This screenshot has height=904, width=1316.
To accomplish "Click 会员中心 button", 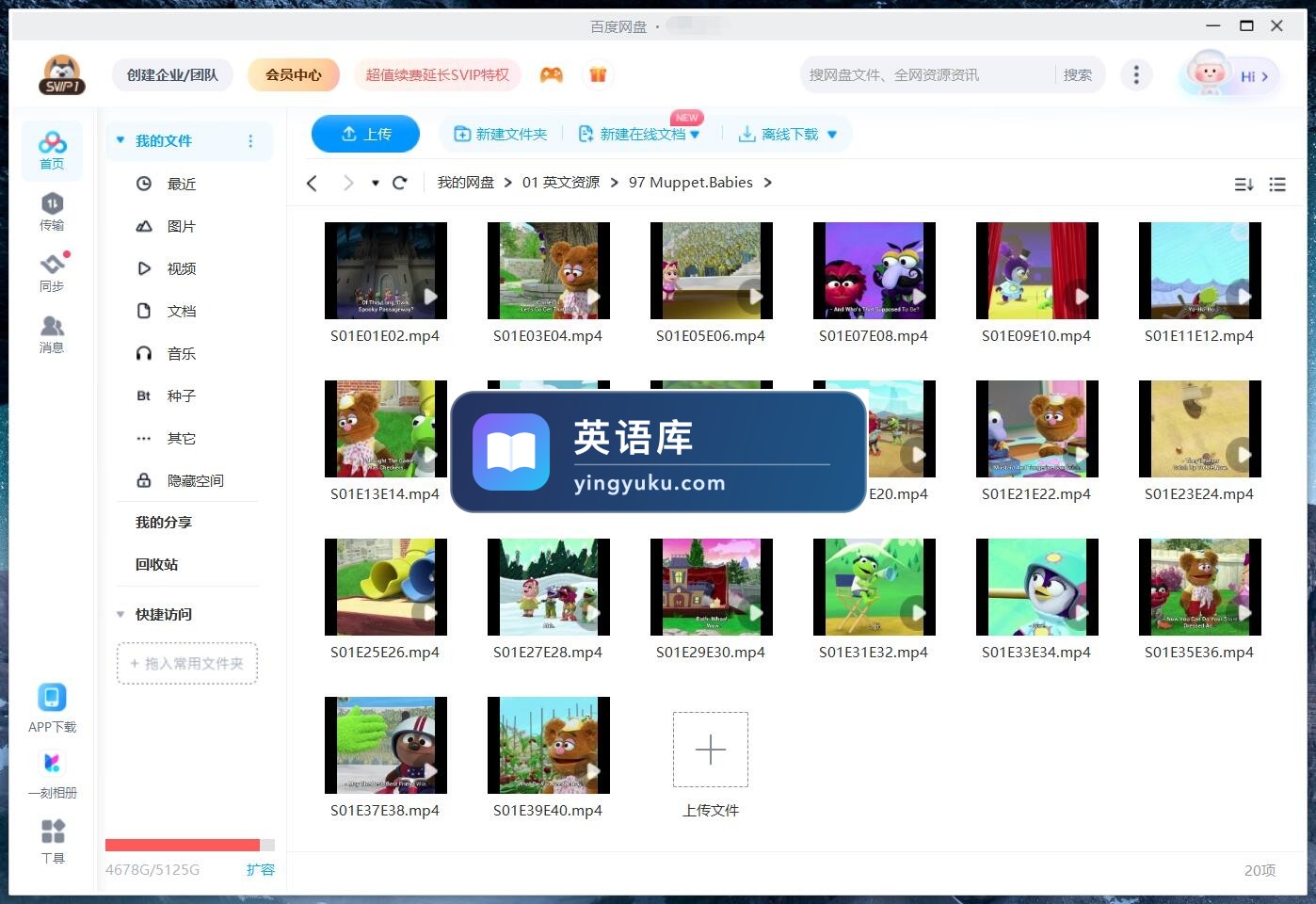I will point(294,74).
